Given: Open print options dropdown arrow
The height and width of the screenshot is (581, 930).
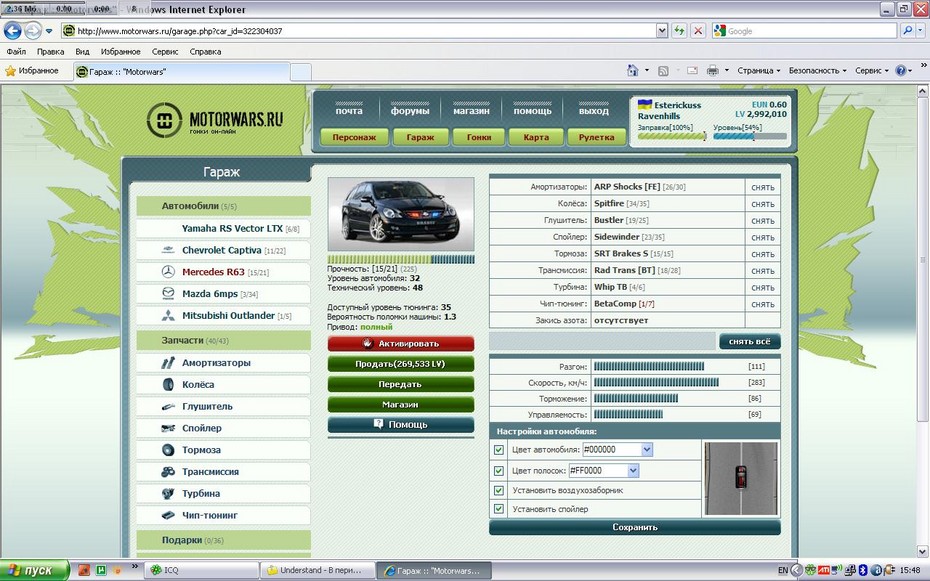Looking at the screenshot, I should click(727, 71).
